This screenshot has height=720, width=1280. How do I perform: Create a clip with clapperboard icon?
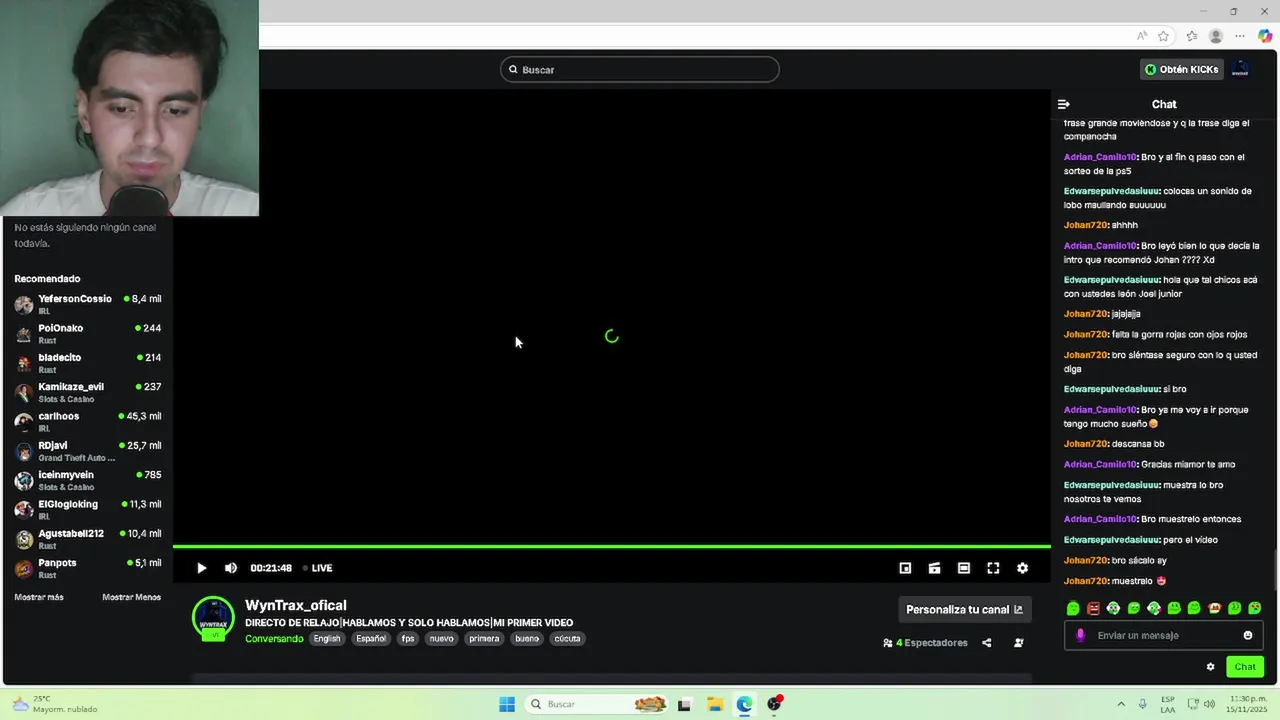pyautogui.click(x=934, y=568)
